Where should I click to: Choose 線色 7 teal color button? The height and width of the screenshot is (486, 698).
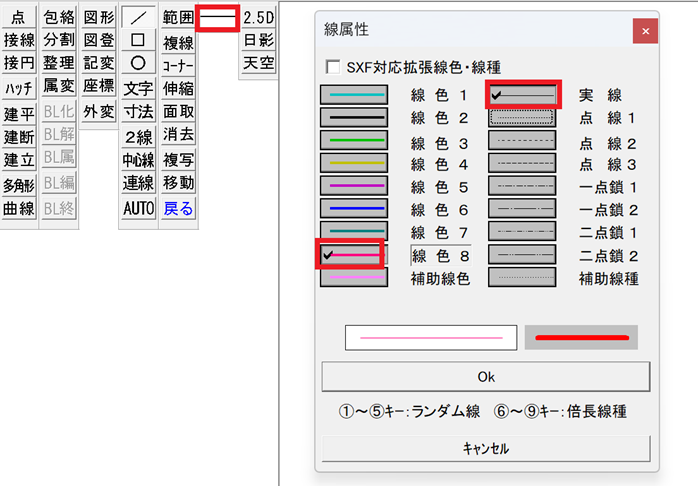click(x=354, y=231)
